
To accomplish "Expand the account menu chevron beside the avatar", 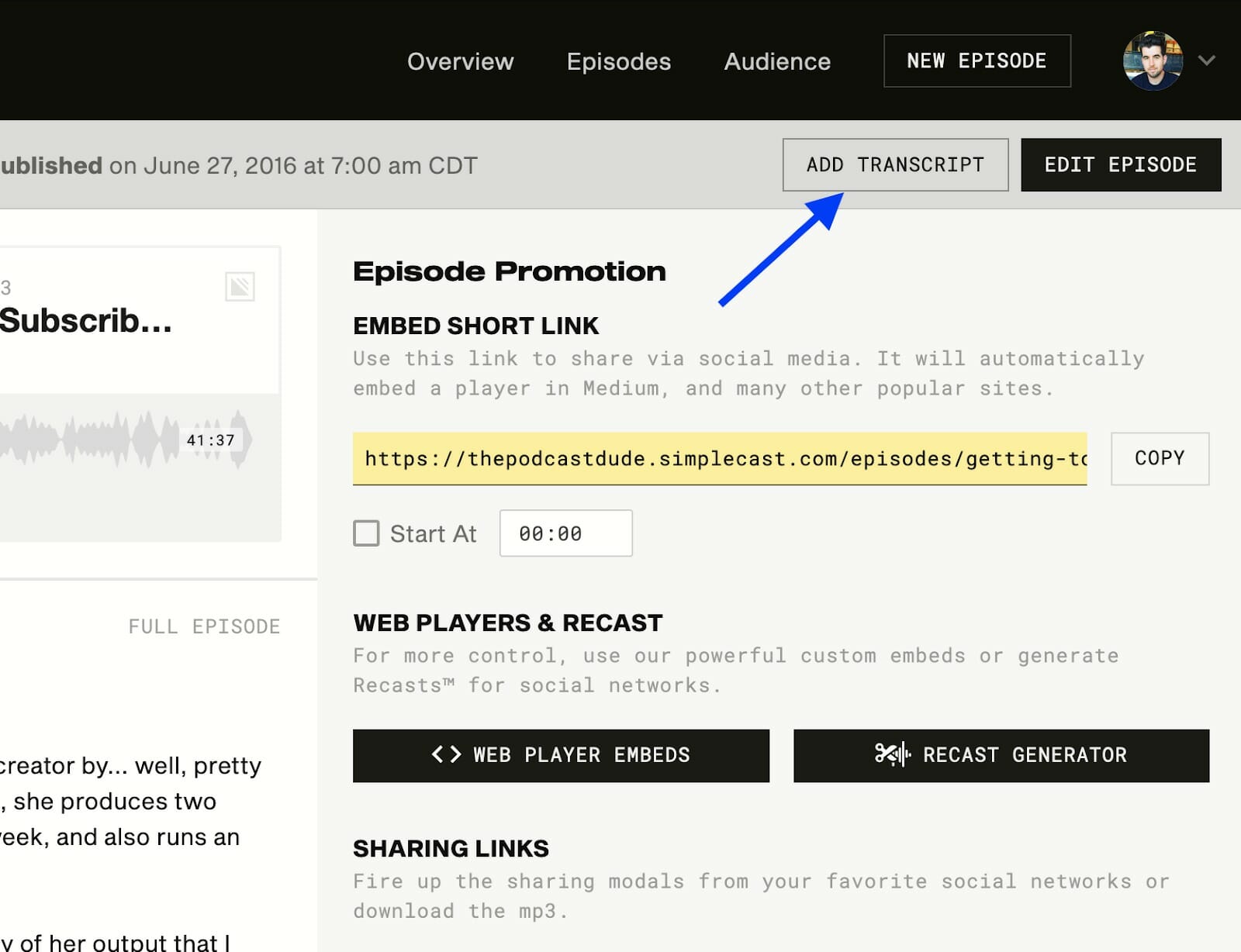I will [1206, 60].
